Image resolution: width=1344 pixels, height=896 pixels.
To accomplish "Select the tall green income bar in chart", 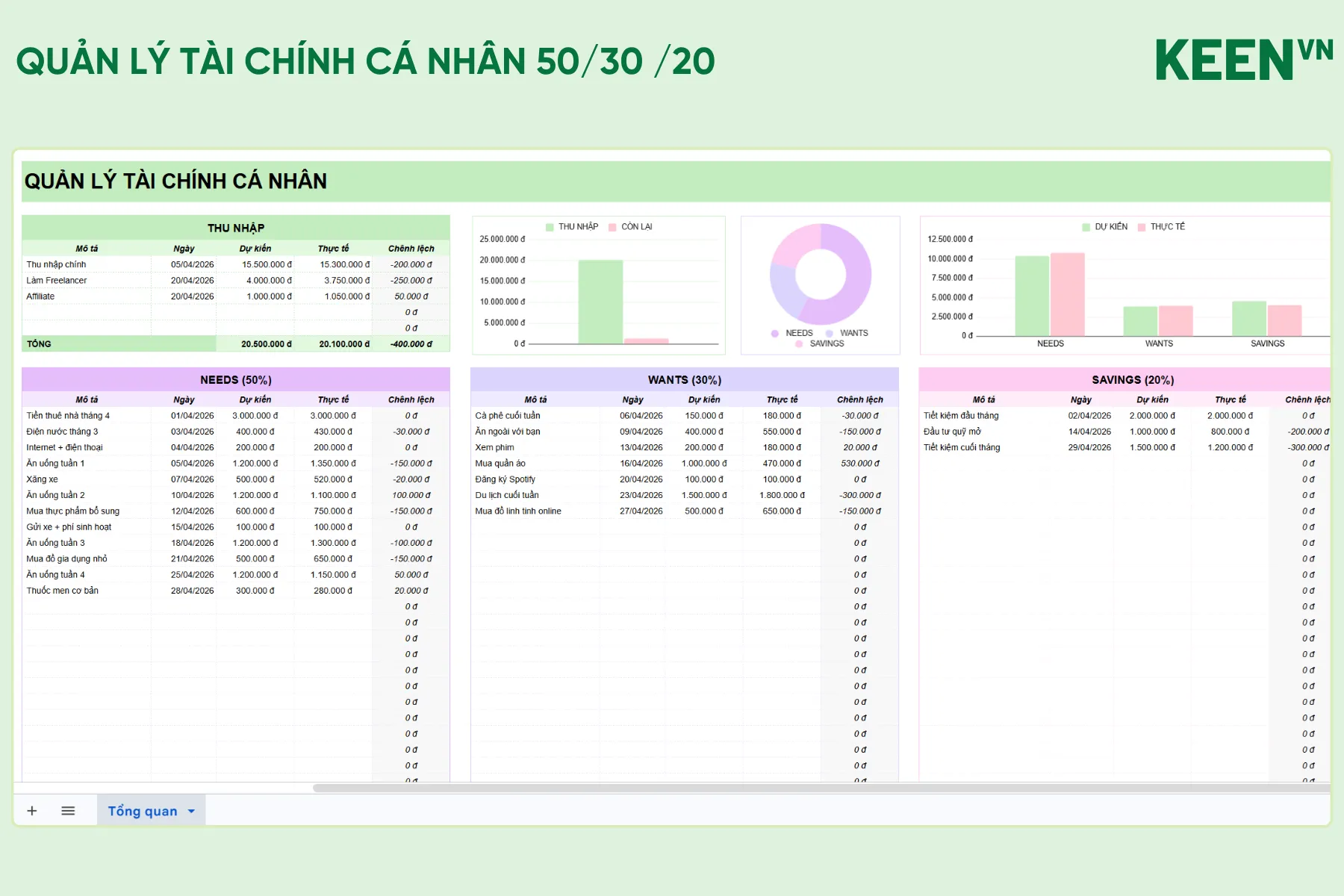I will pyautogui.click(x=600, y=302).
